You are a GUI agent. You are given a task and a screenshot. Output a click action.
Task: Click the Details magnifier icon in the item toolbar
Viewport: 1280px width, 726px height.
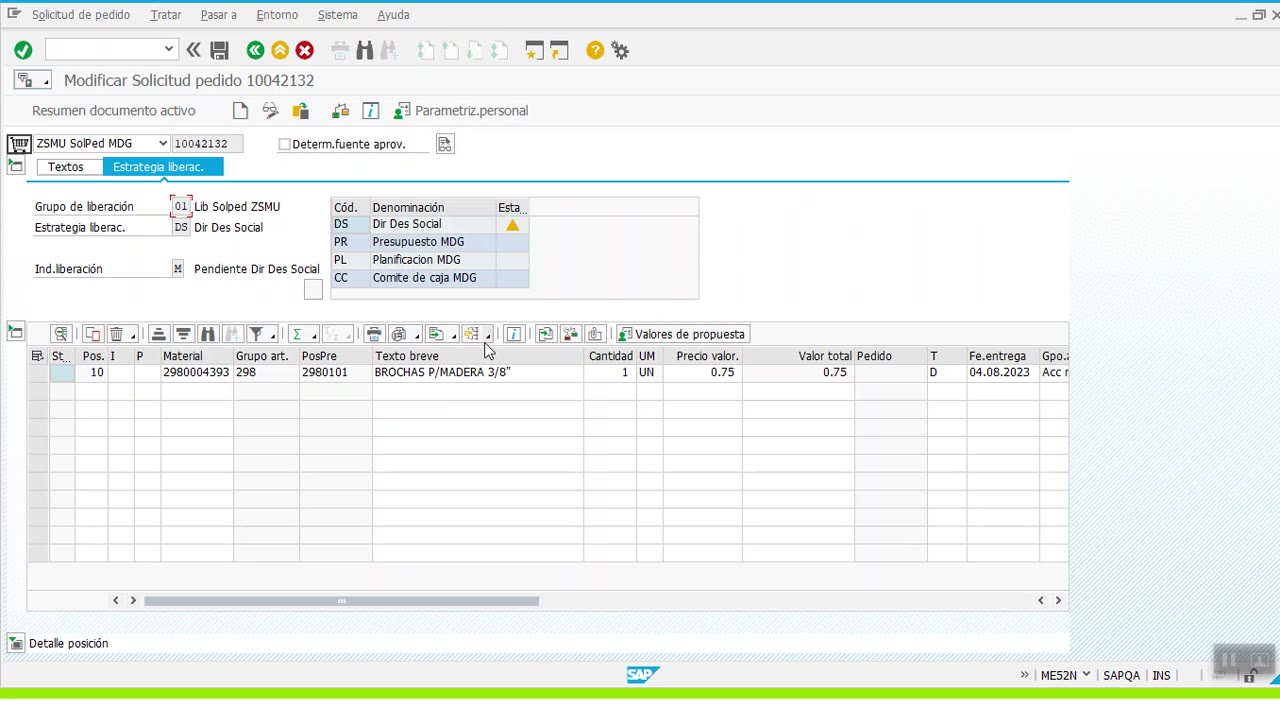61,334
